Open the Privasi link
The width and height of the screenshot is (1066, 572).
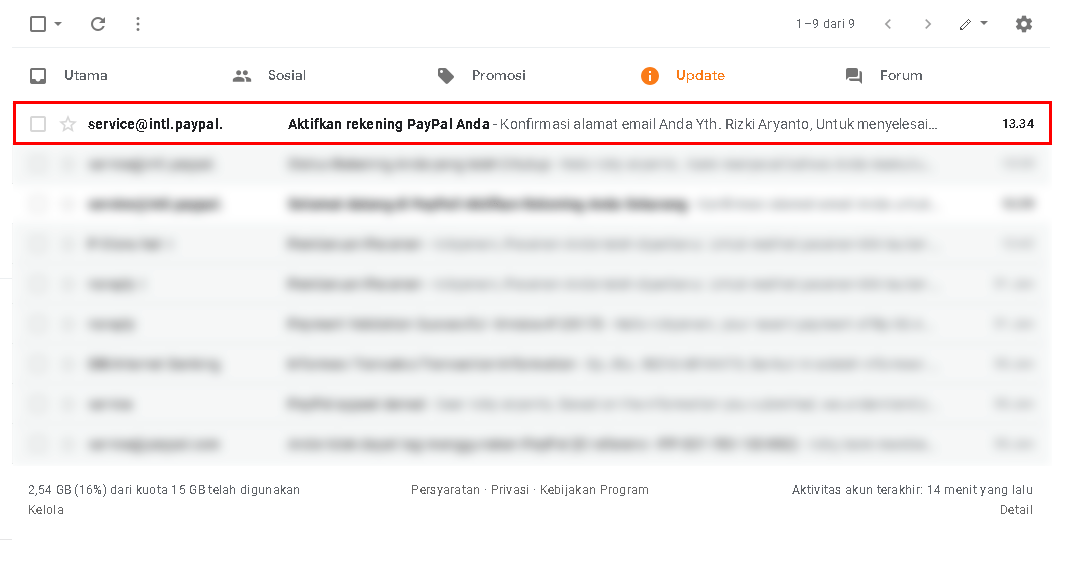510,490
